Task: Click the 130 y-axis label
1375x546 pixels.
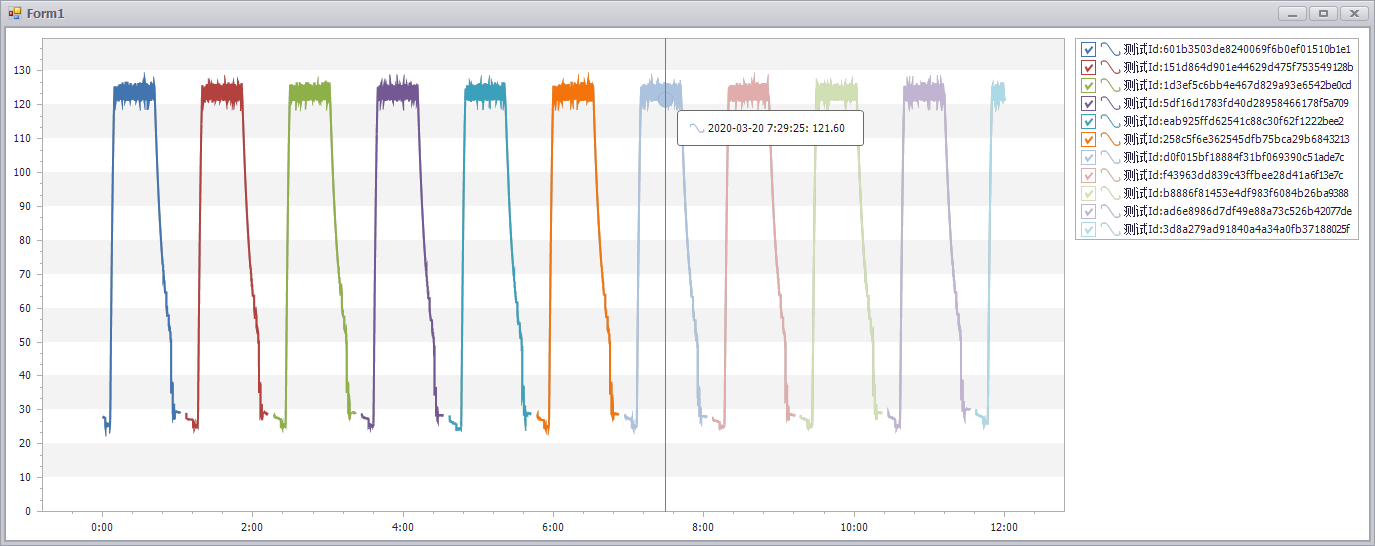Action: click(x=21, y=70)
